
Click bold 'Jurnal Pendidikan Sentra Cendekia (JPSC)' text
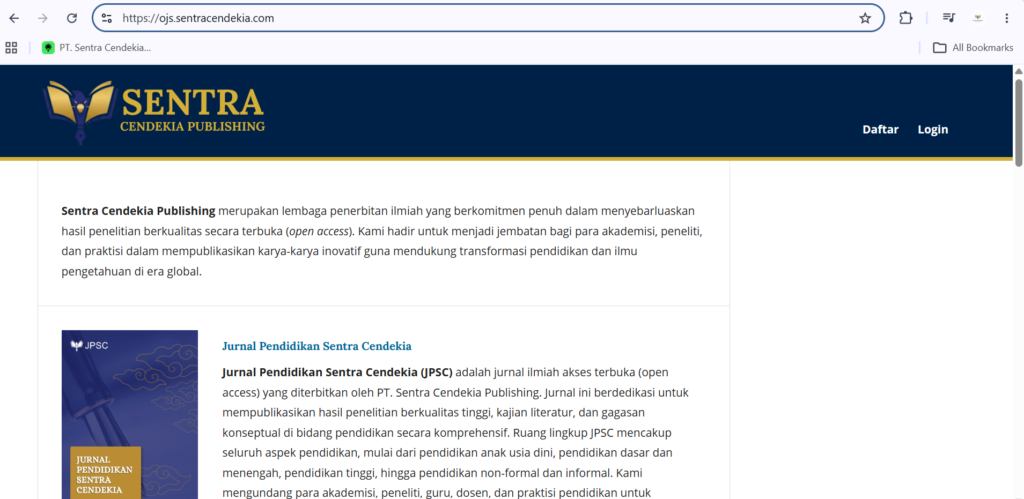[337, 373]
